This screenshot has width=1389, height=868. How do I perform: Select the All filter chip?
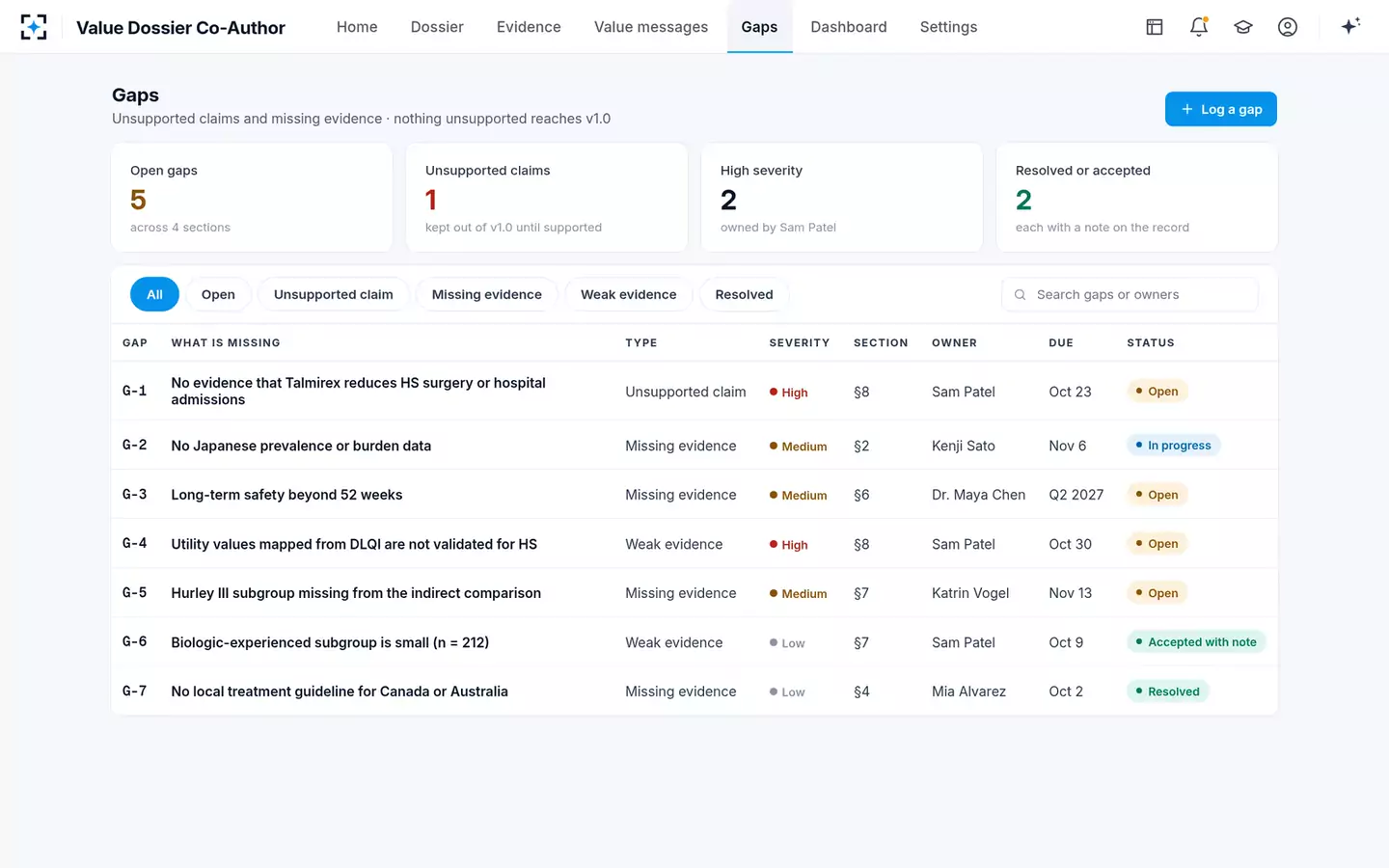coord(154,294)
